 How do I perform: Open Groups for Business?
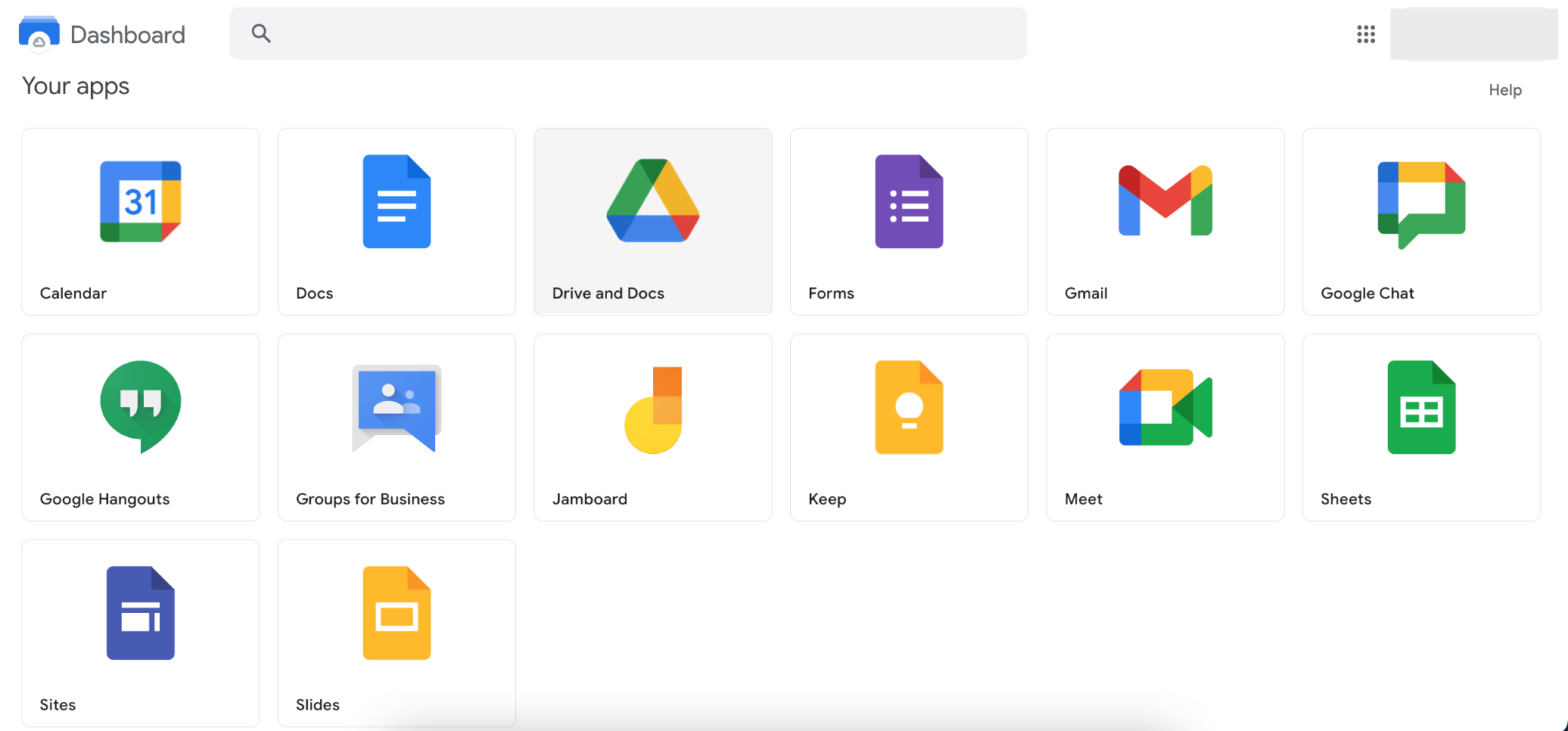[x=396, y=427]
